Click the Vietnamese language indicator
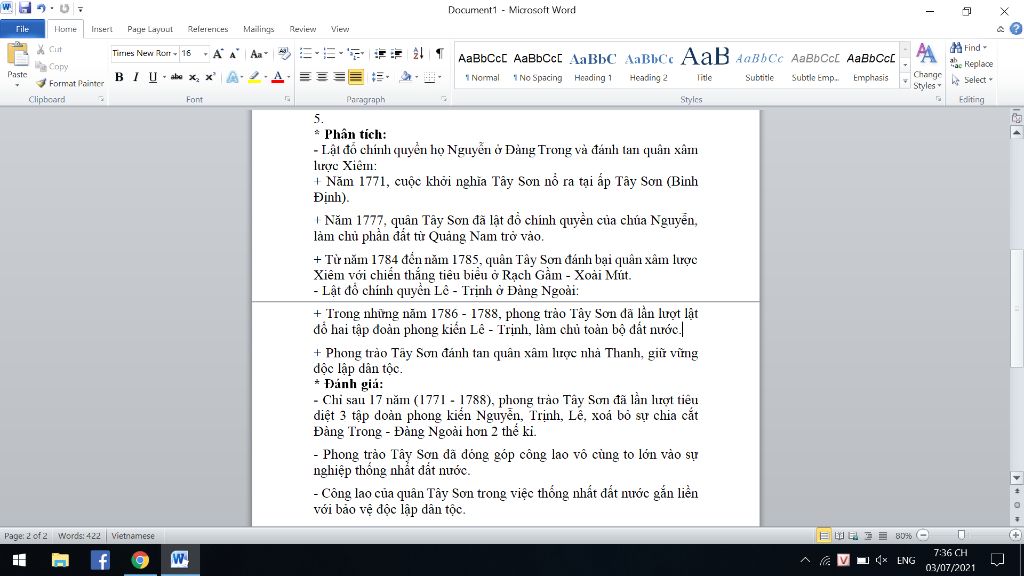The image size is (1024, 576). [133, 536]
